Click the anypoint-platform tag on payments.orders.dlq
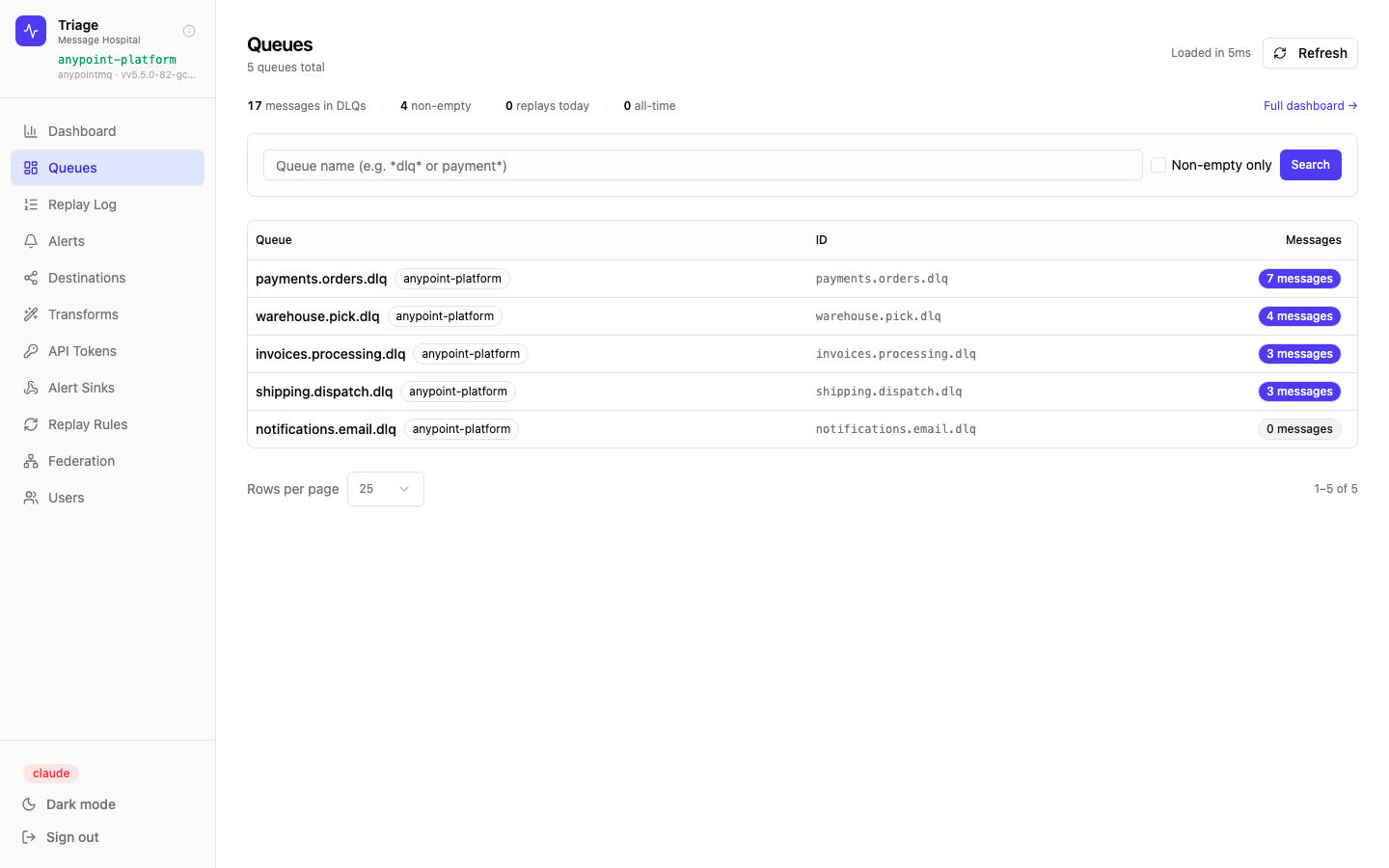The width and height of the screenshot is (1389, 868). (x=452, y=279)
